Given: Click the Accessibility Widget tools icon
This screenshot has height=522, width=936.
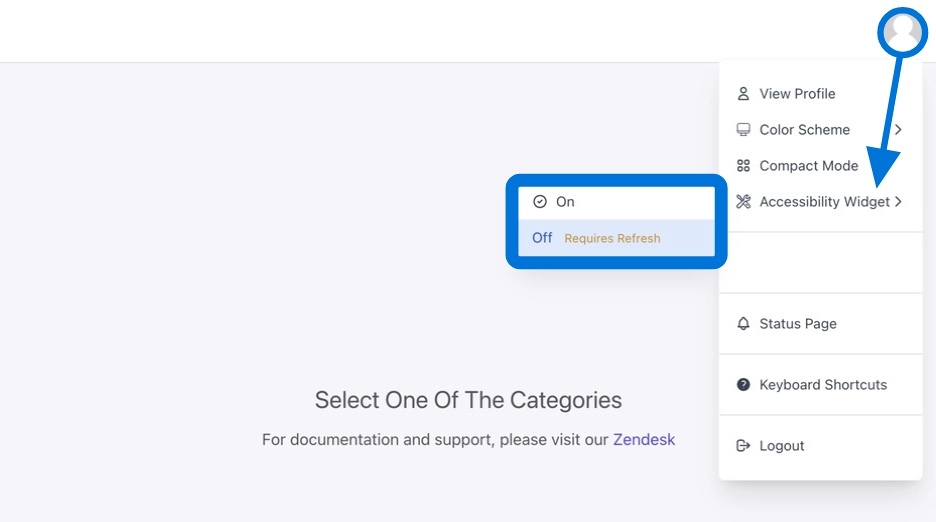Looking at the screenshot, I should click(x=743, y=202).
